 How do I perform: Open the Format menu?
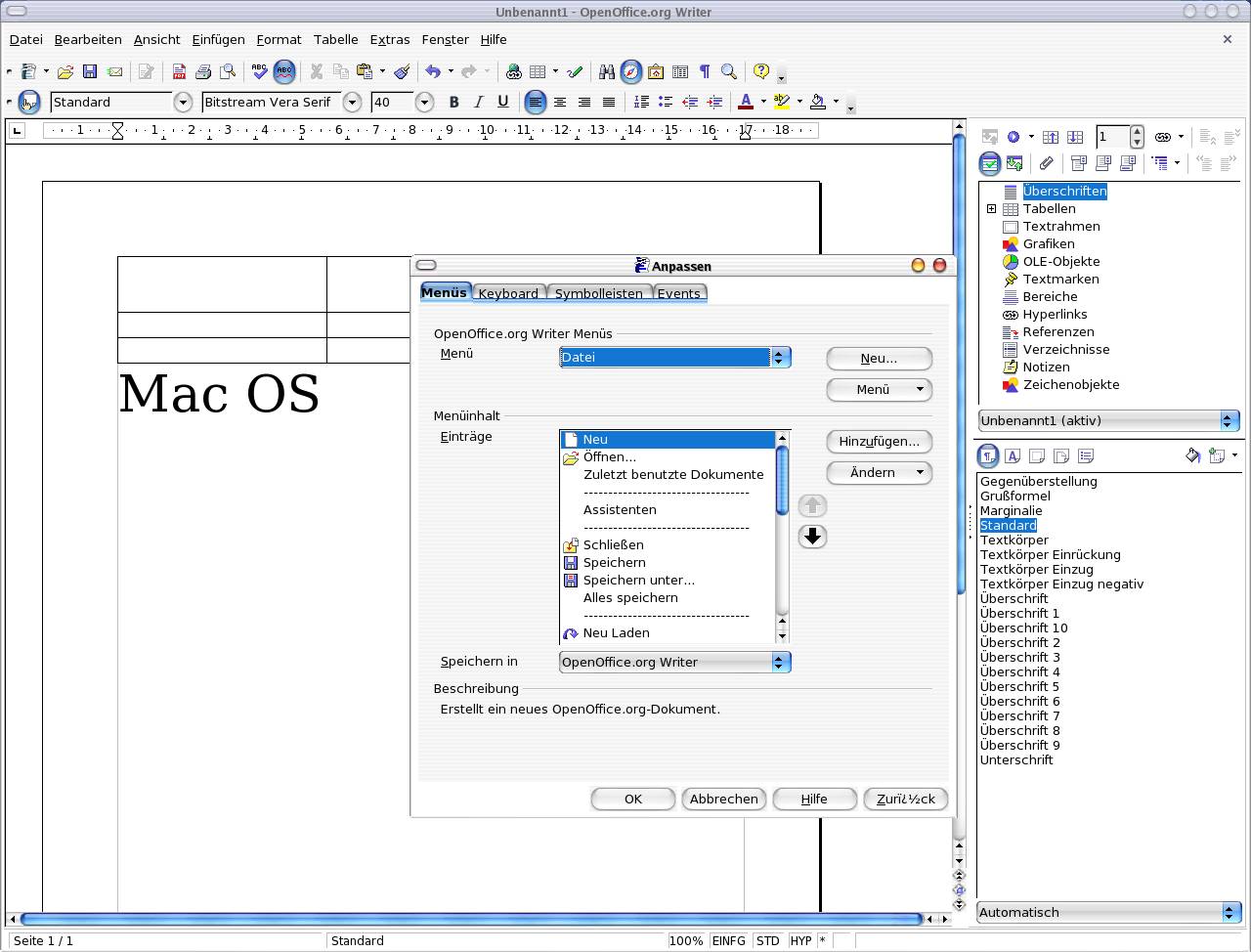[x=279, y=39]
